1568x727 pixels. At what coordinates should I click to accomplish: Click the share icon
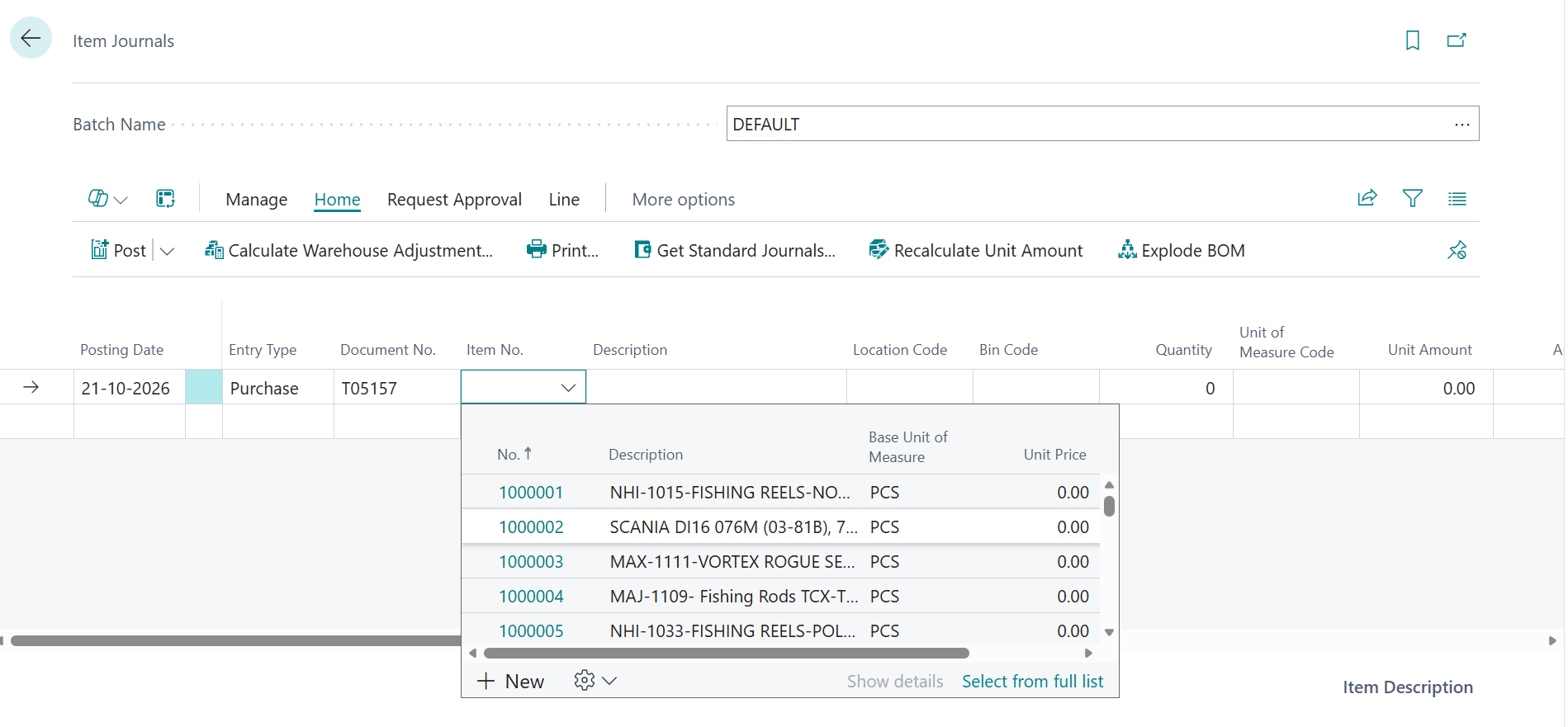click(x=1367, y=198)
